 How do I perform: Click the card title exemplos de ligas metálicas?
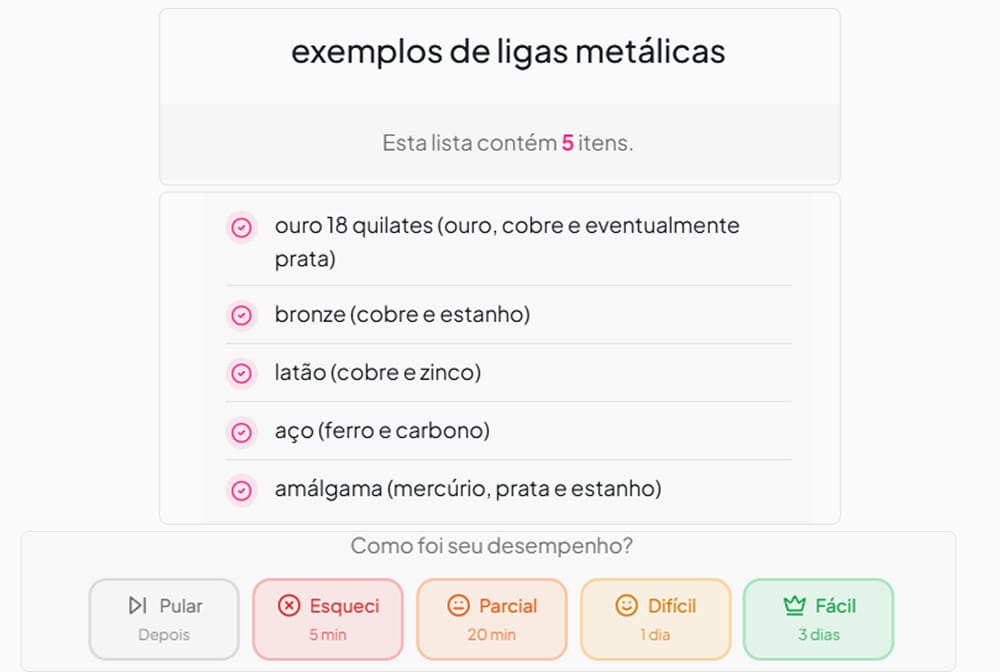click(x=508, y=52)
